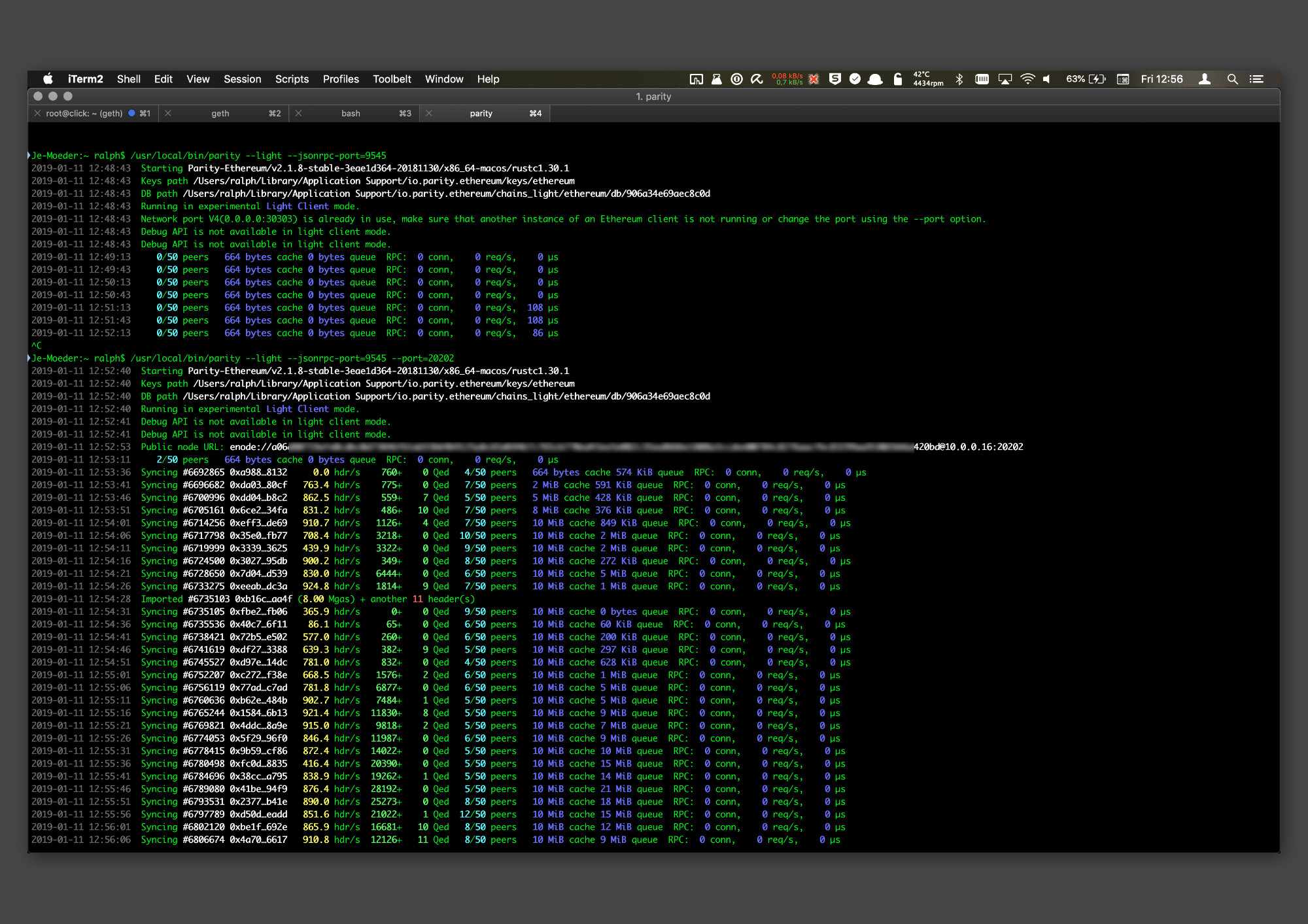Open the keyboard input viewer icon
This screenshot has width=1308, height=924.
coord(1123,79)
